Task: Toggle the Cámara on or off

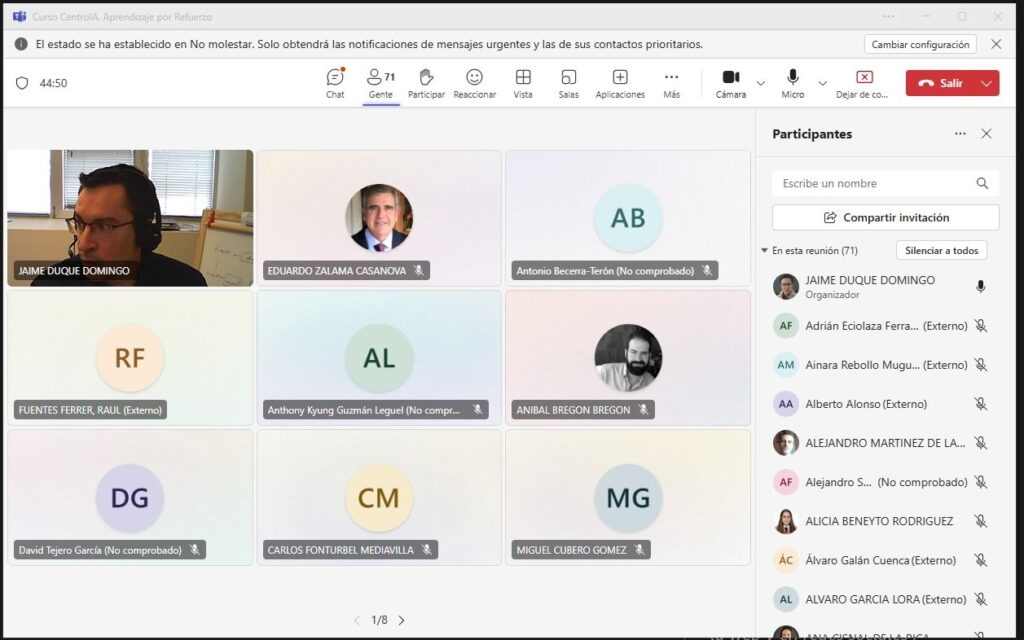Action: (x=731, y=84)
